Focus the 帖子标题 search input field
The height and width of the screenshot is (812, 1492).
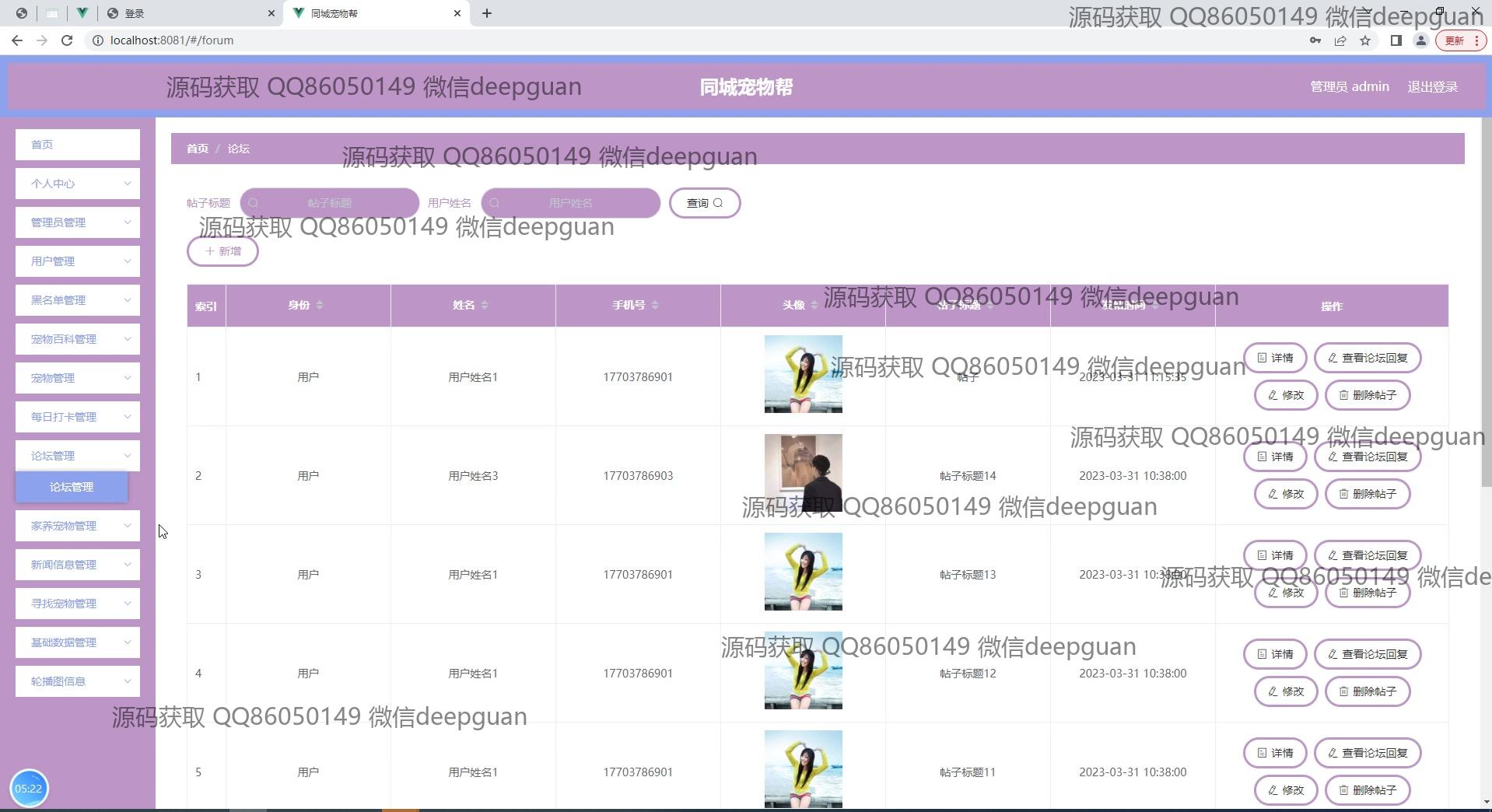[x=330, y=203]
